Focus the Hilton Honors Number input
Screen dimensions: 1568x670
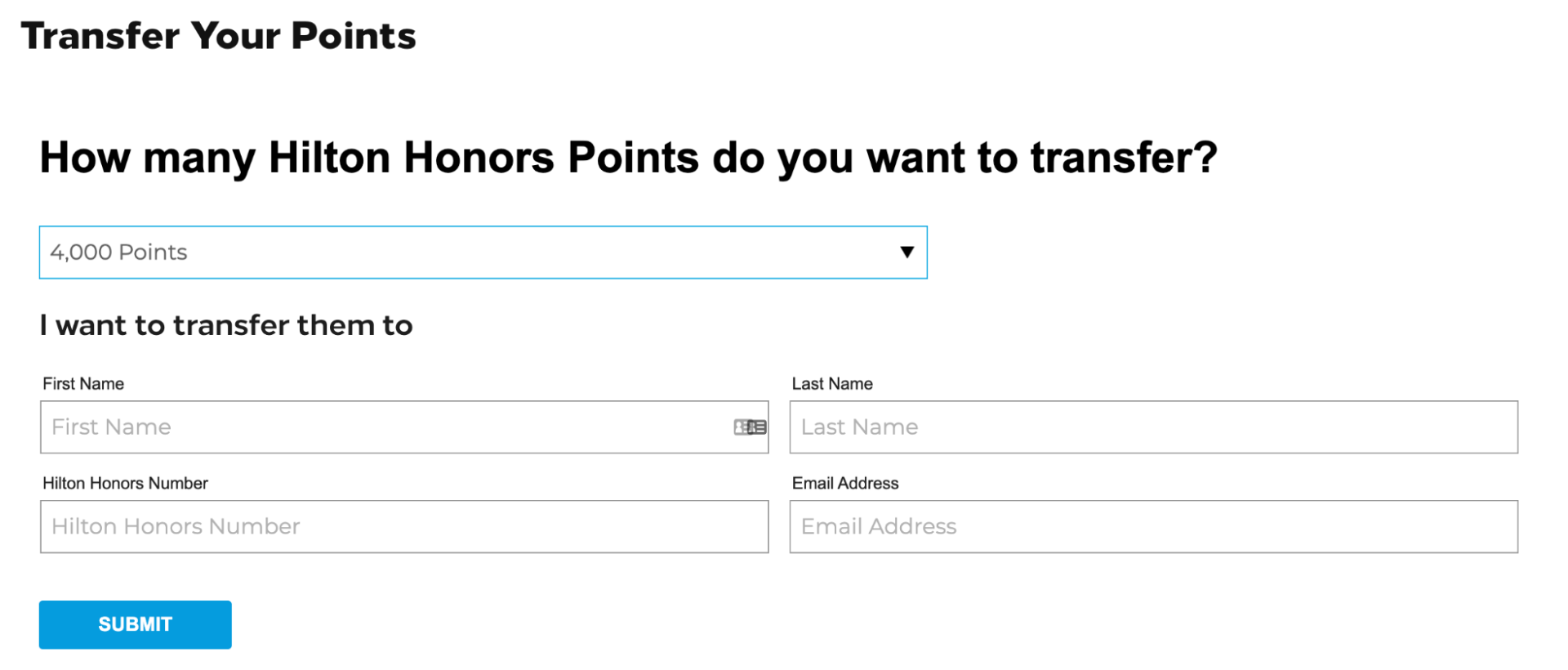pyautogui.click(x=403, y=526)
